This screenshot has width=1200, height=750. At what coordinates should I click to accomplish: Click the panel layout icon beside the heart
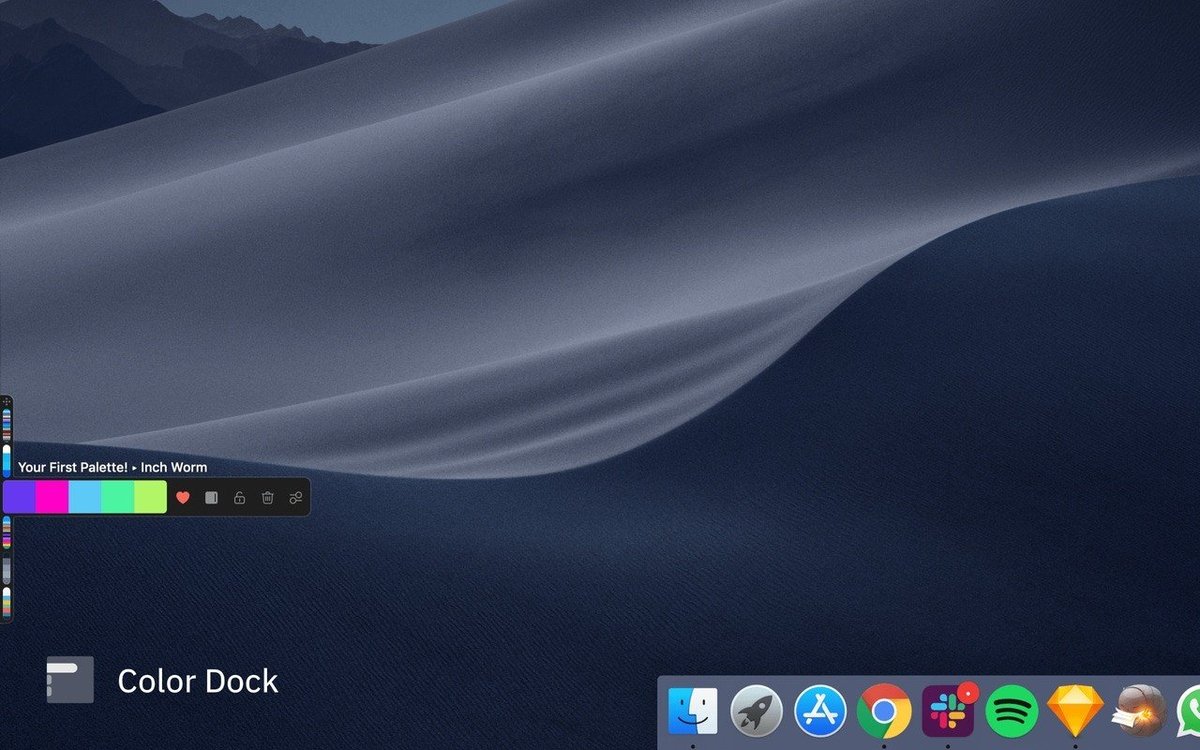coord(211,498)
